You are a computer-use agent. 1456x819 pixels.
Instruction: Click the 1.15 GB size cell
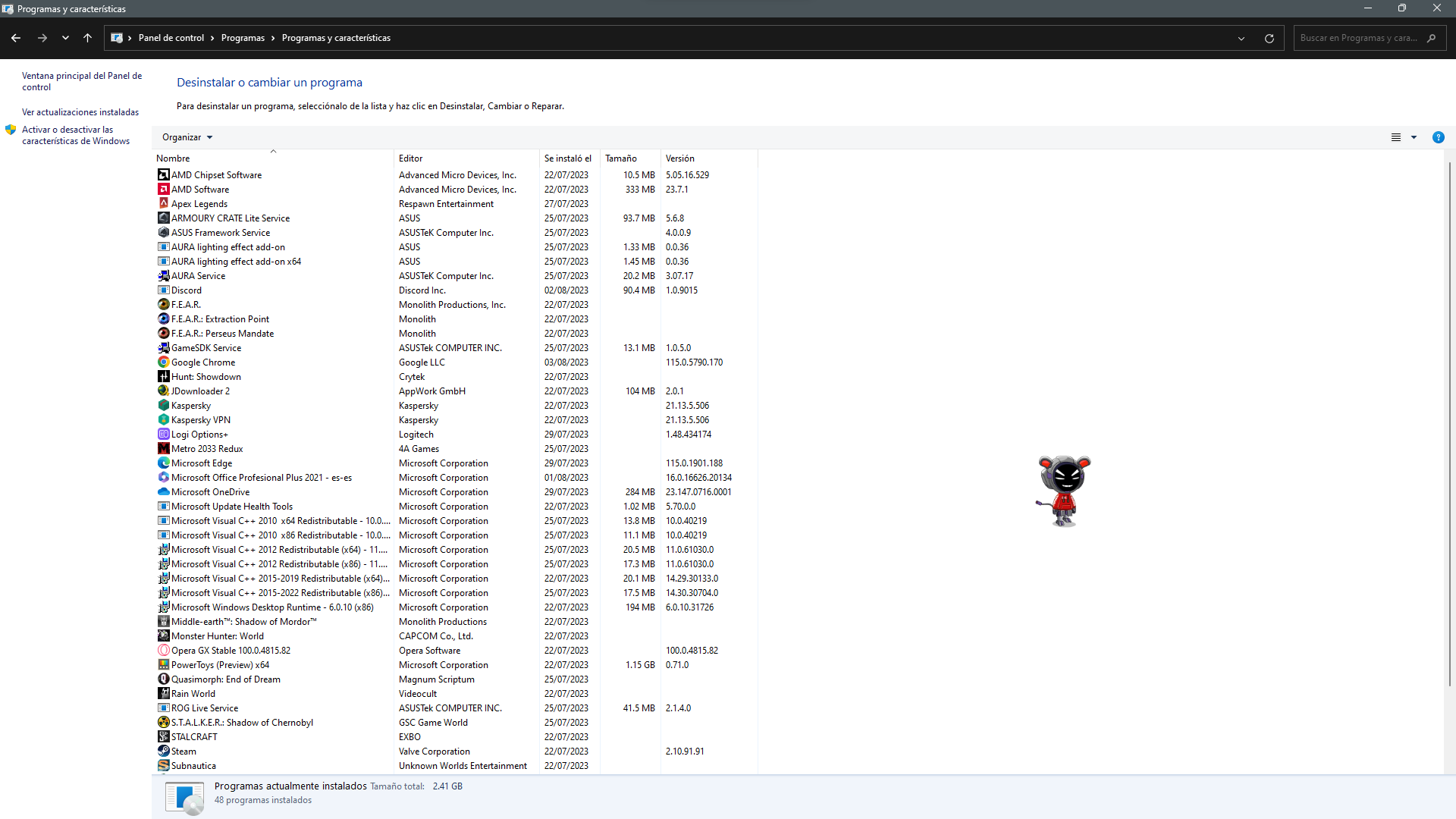[640, 665]
